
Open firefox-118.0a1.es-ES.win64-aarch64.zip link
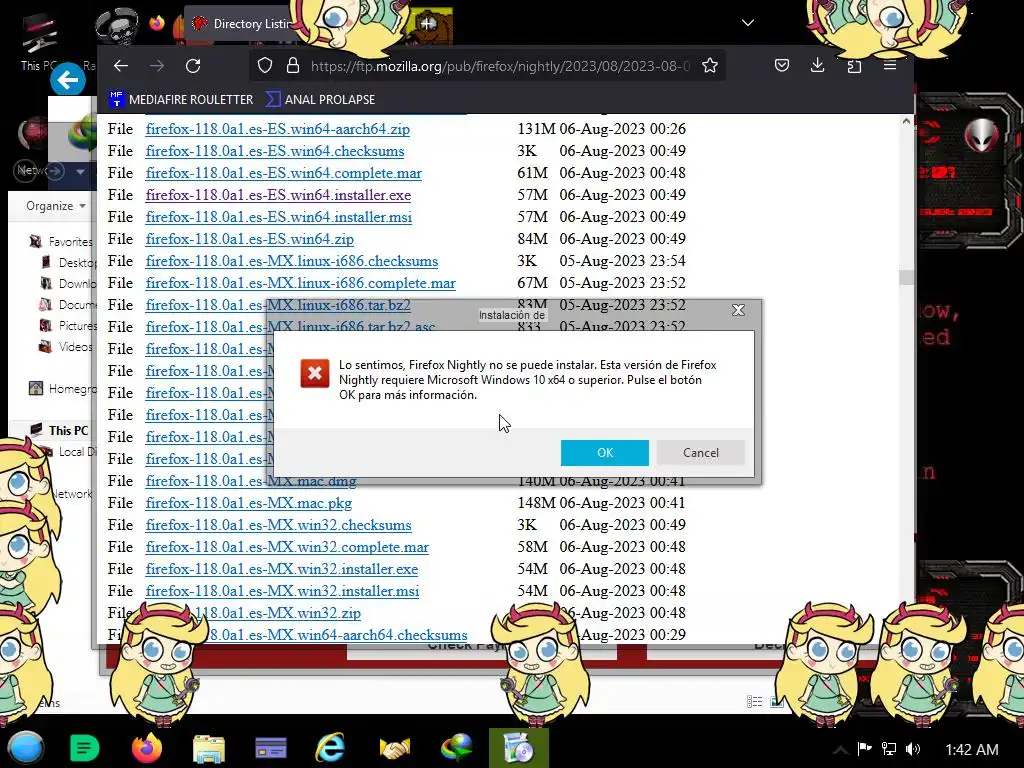[278, 129]
